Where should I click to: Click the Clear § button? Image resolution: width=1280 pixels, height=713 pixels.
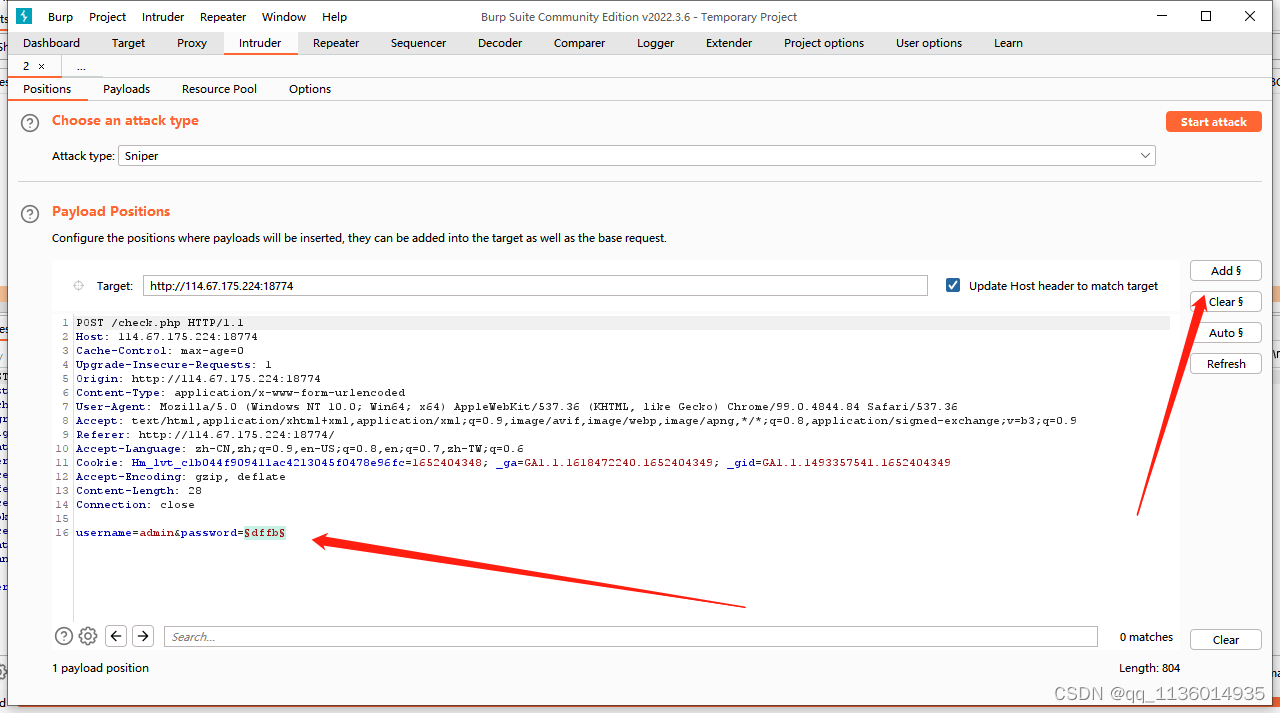point(1226,302)
